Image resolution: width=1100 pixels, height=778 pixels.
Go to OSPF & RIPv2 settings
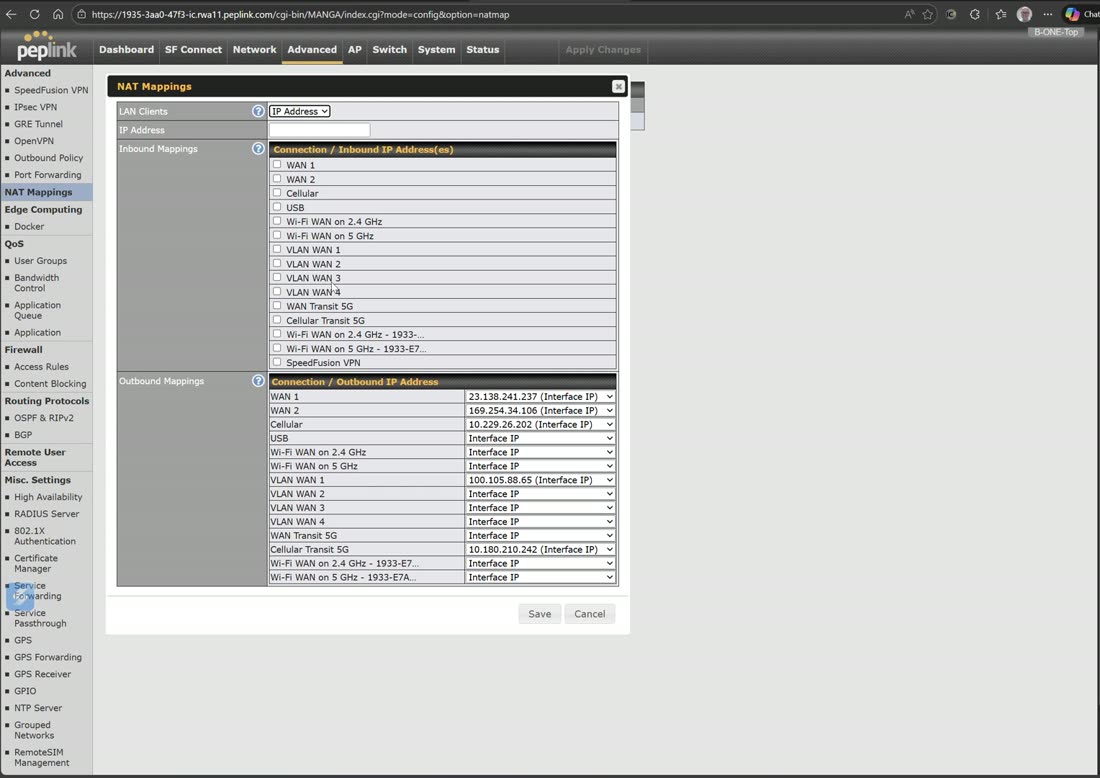coord(43,417)
